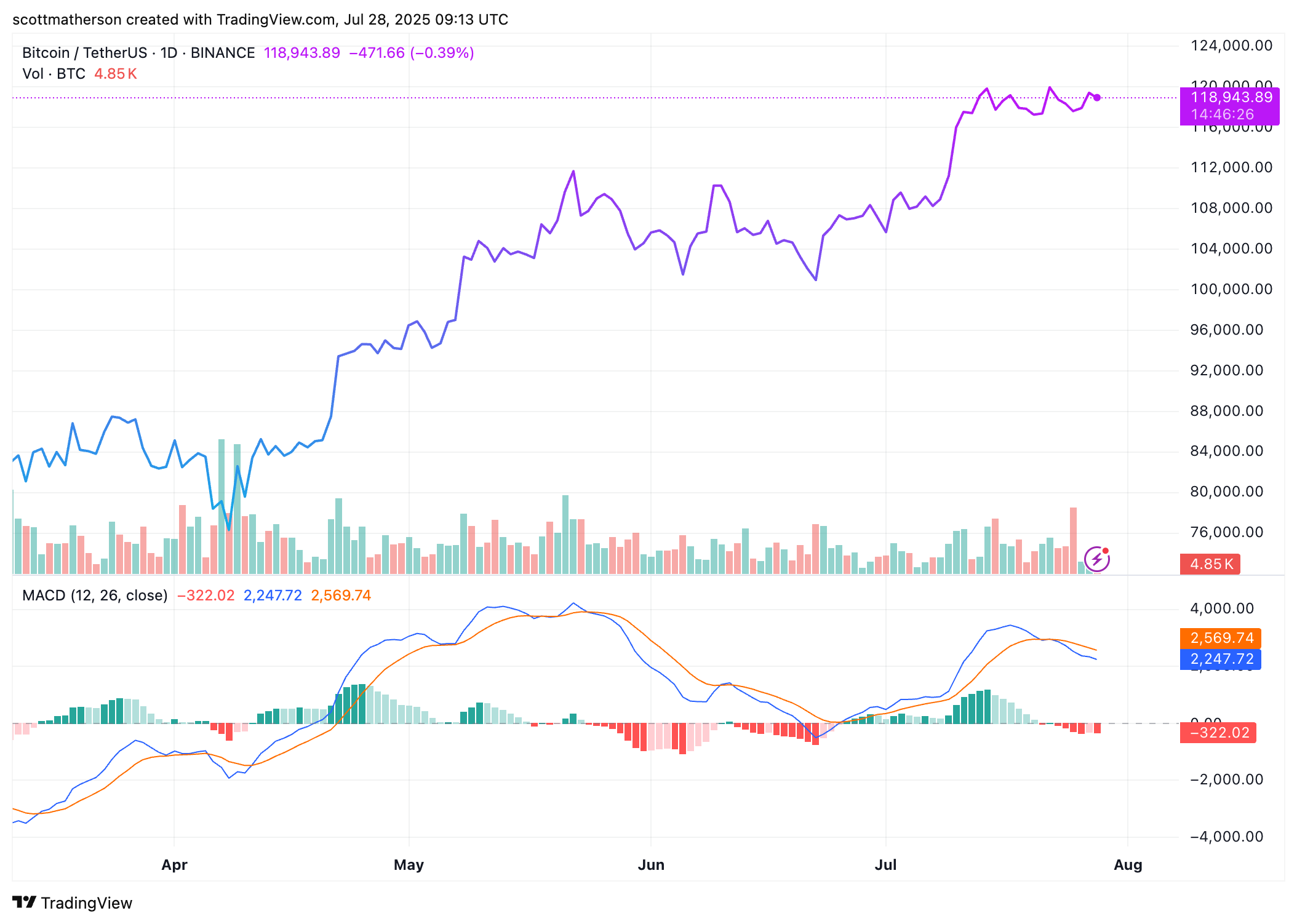Click the Apr label on time axis
The height and width of the screenshot is (924, 1297).
(174, 865)
